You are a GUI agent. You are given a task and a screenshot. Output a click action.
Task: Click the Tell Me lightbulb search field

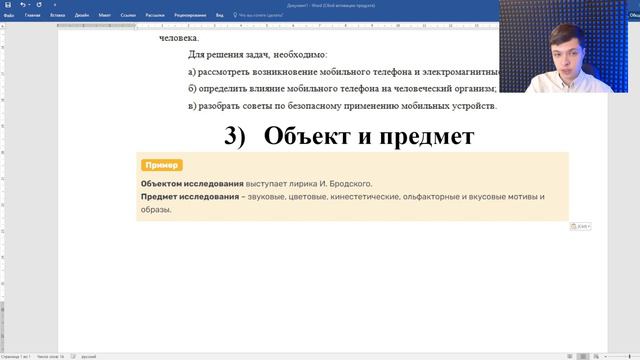258,15
